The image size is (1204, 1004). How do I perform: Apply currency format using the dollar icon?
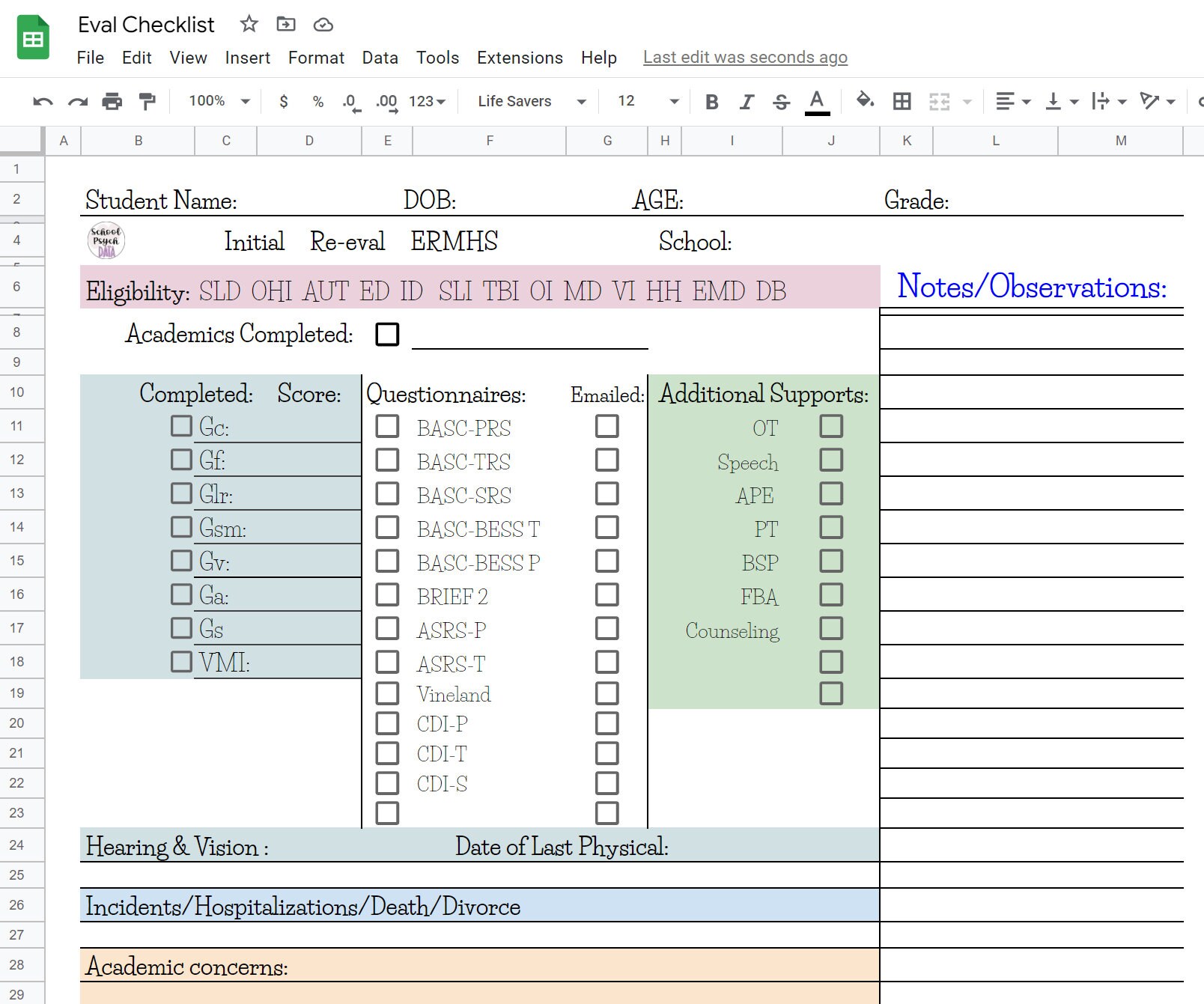click(x=283, y=101)
